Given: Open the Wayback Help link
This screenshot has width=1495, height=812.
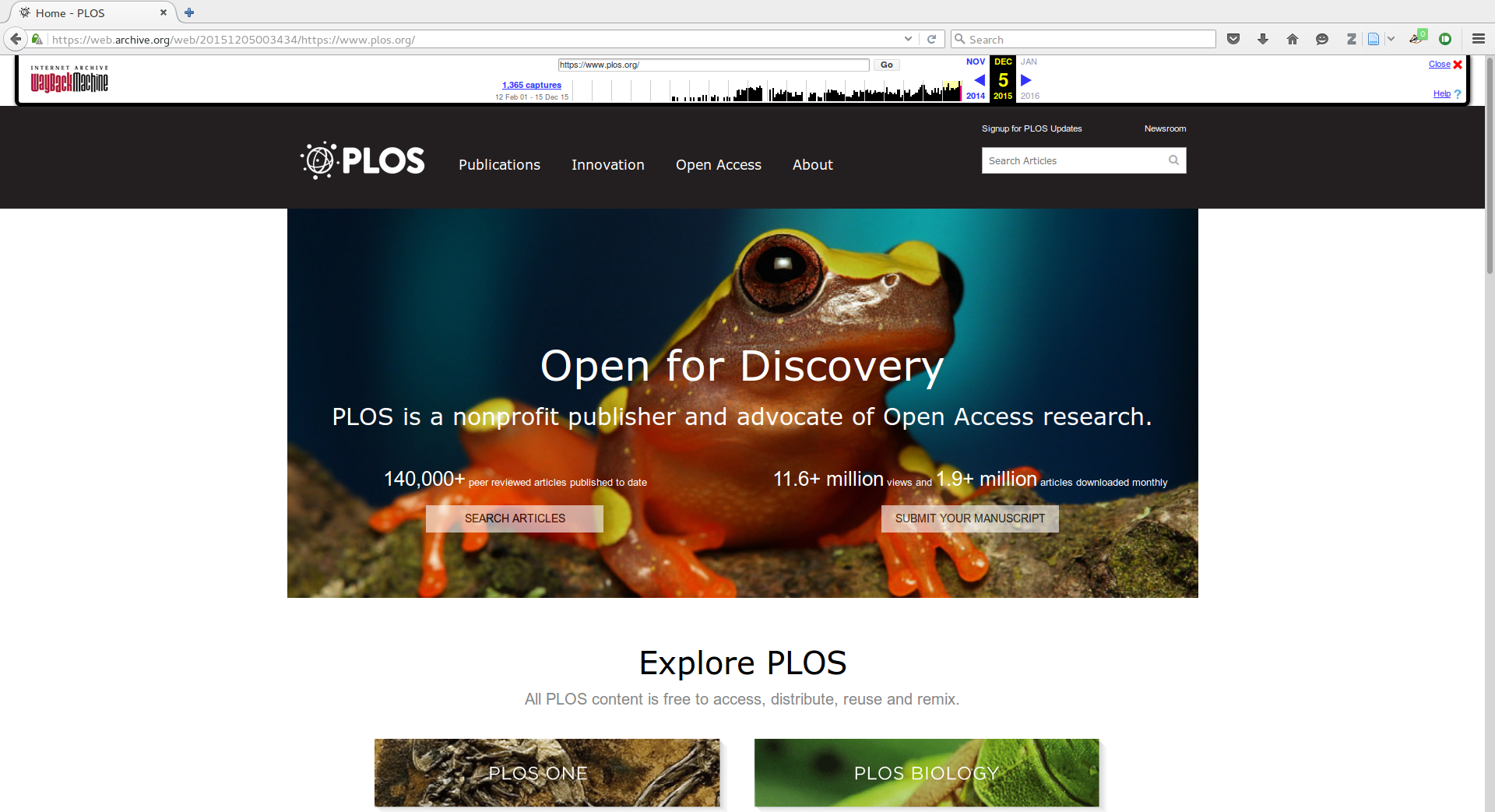Looking at the screenshot, I should tap(1442, 93).
